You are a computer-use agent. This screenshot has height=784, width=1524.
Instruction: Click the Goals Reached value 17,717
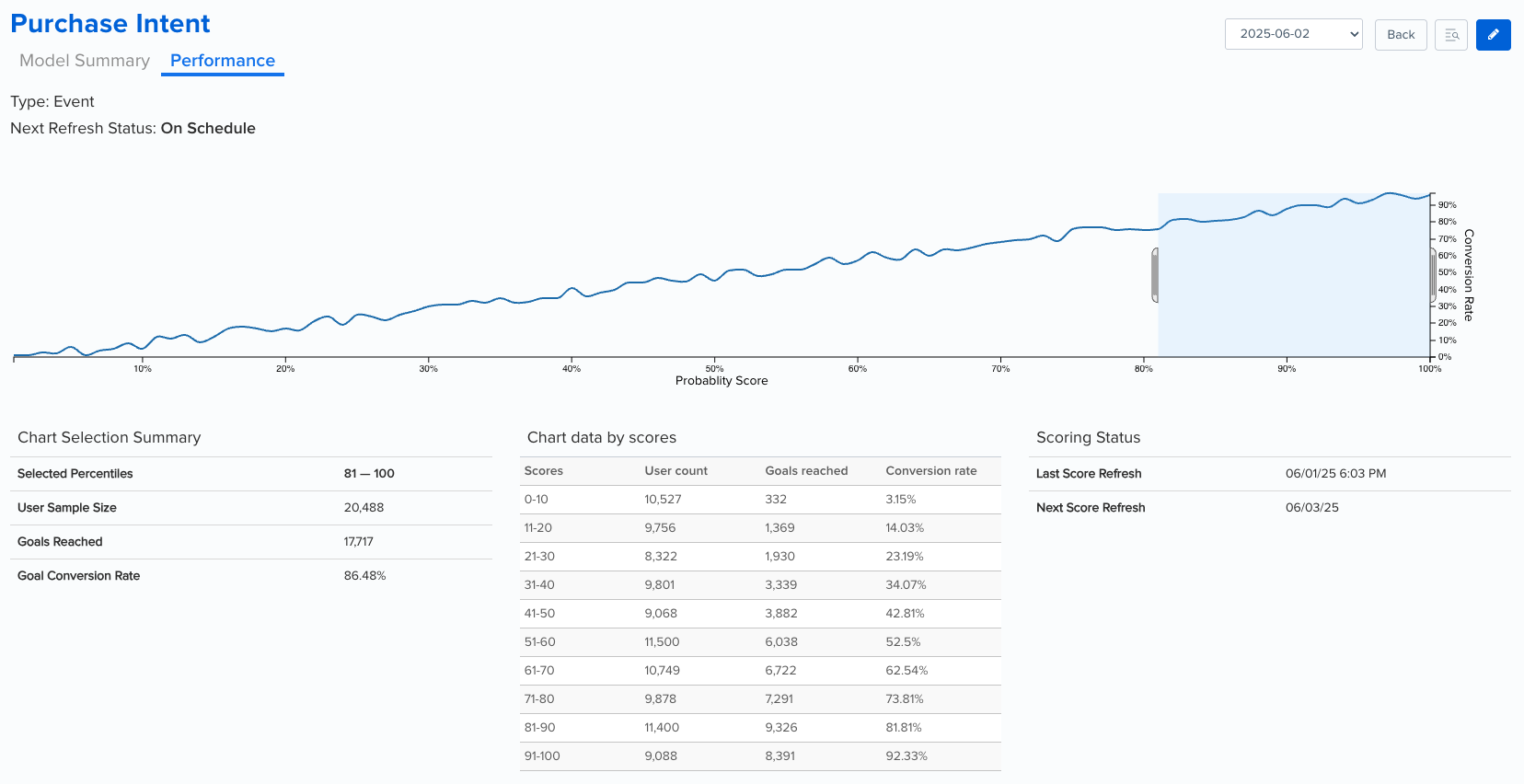(359, 542)
